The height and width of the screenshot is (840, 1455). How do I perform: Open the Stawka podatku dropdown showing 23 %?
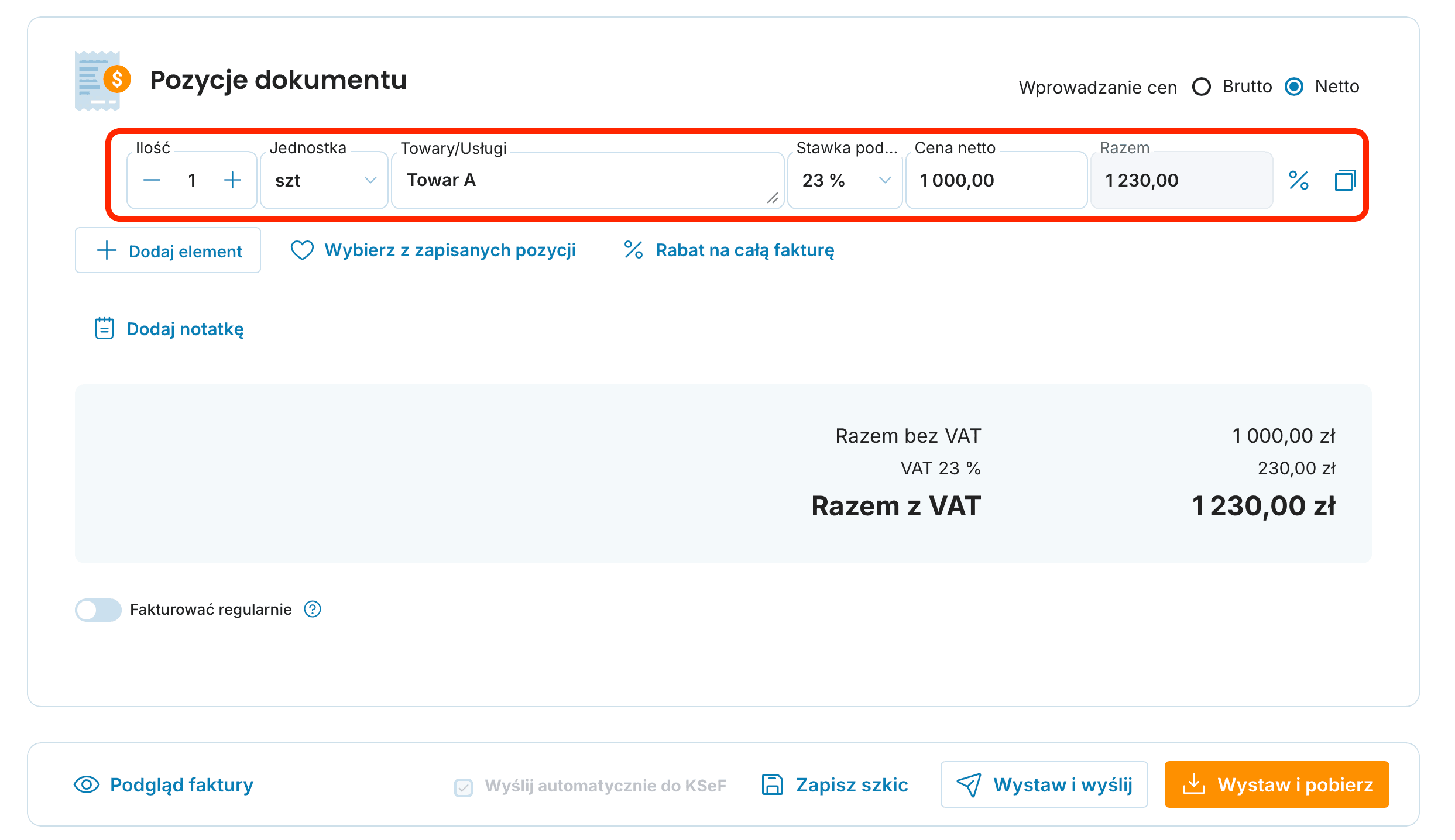[x=845, y=180]
